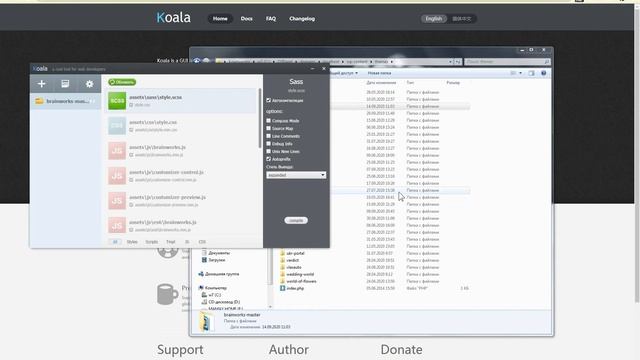640x360 pixels.
Task: Switch website language to Chinese
Action: (x=462, y=19)
